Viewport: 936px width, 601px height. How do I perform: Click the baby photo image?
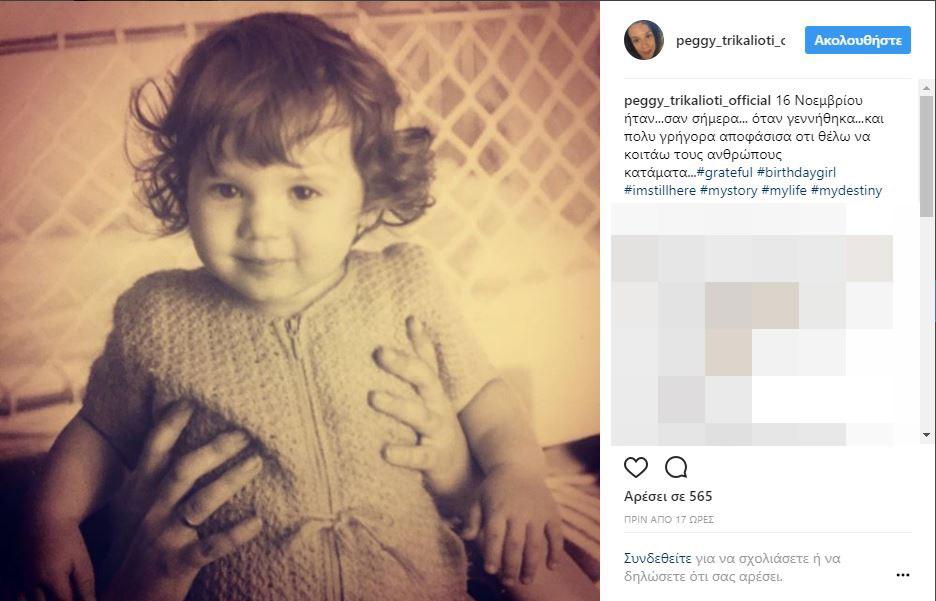tap(300, 301)
